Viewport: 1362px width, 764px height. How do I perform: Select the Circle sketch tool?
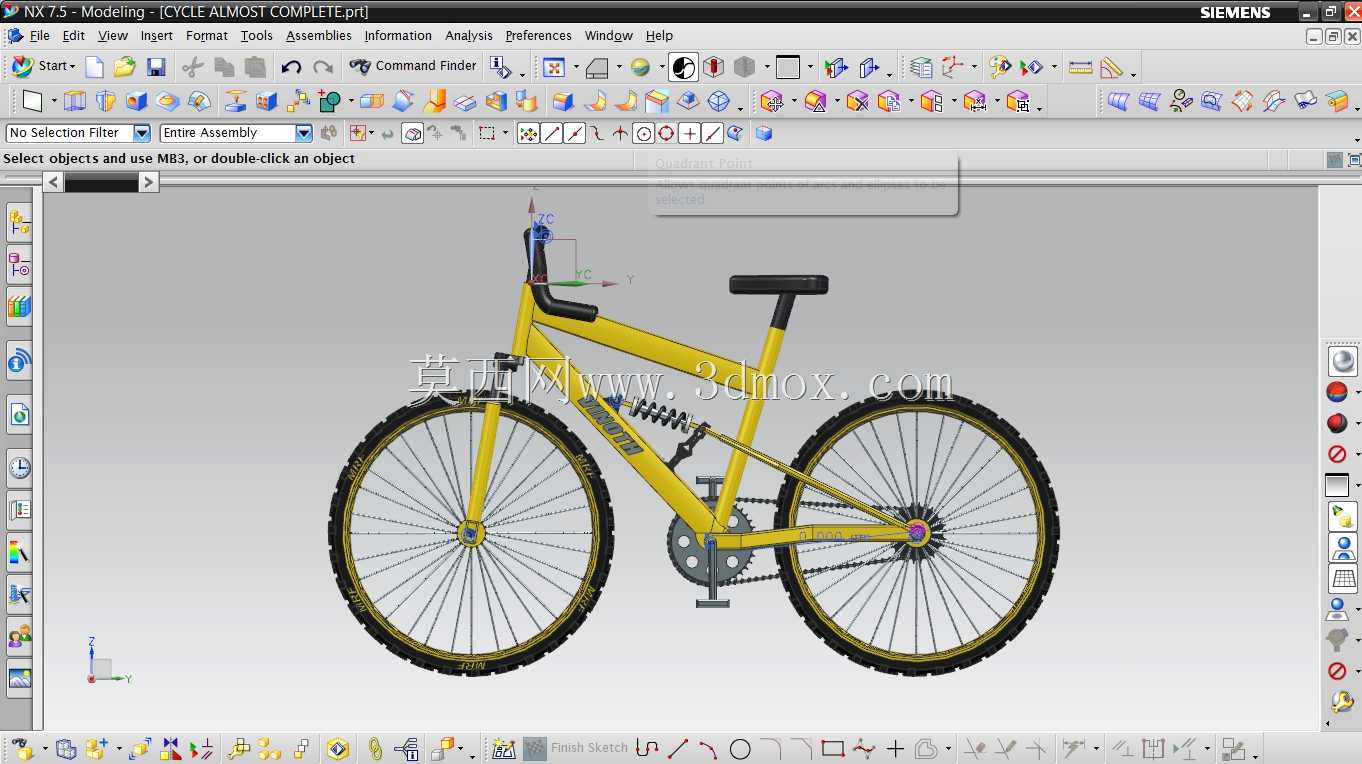(x=740, y=748)
